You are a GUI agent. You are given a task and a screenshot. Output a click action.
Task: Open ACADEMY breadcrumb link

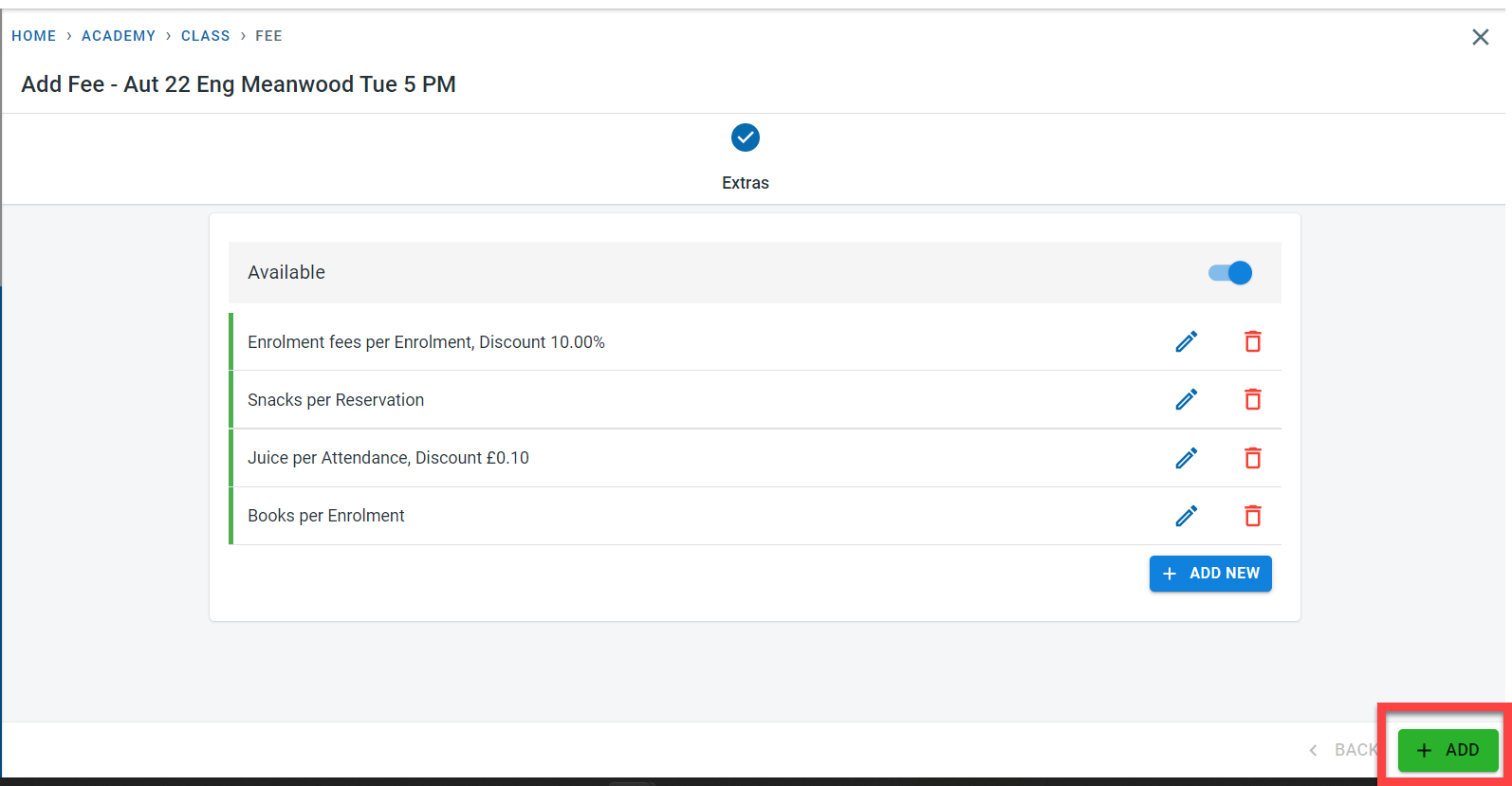coord(119,36)
